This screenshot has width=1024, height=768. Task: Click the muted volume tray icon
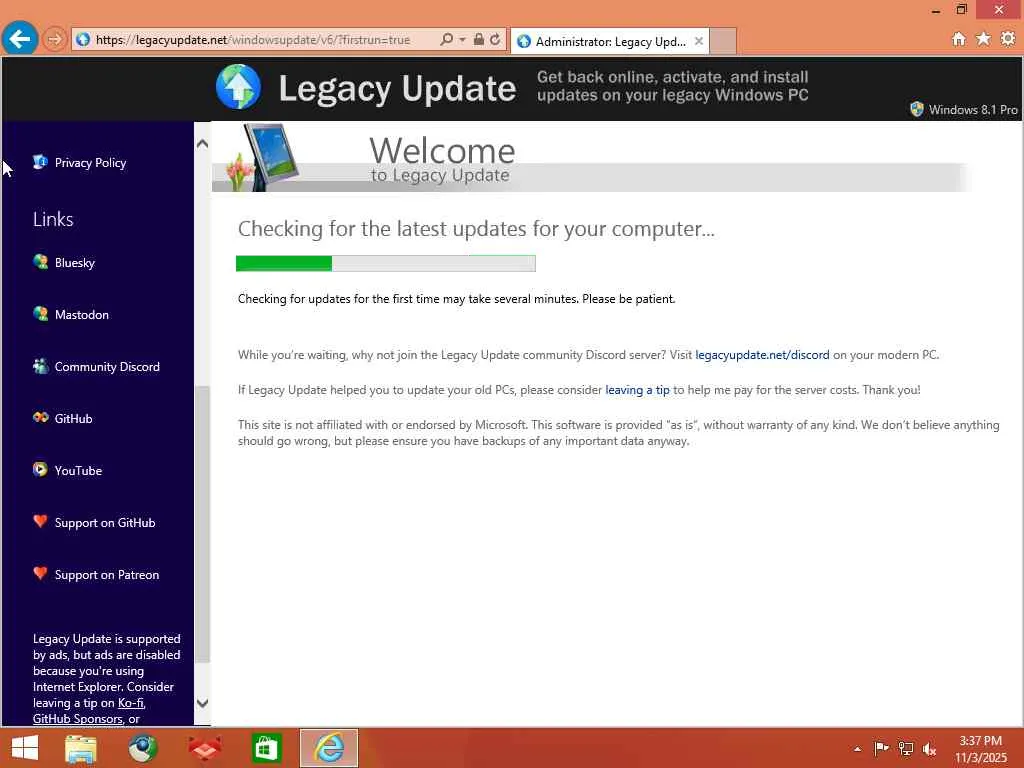tap(929, 749)
